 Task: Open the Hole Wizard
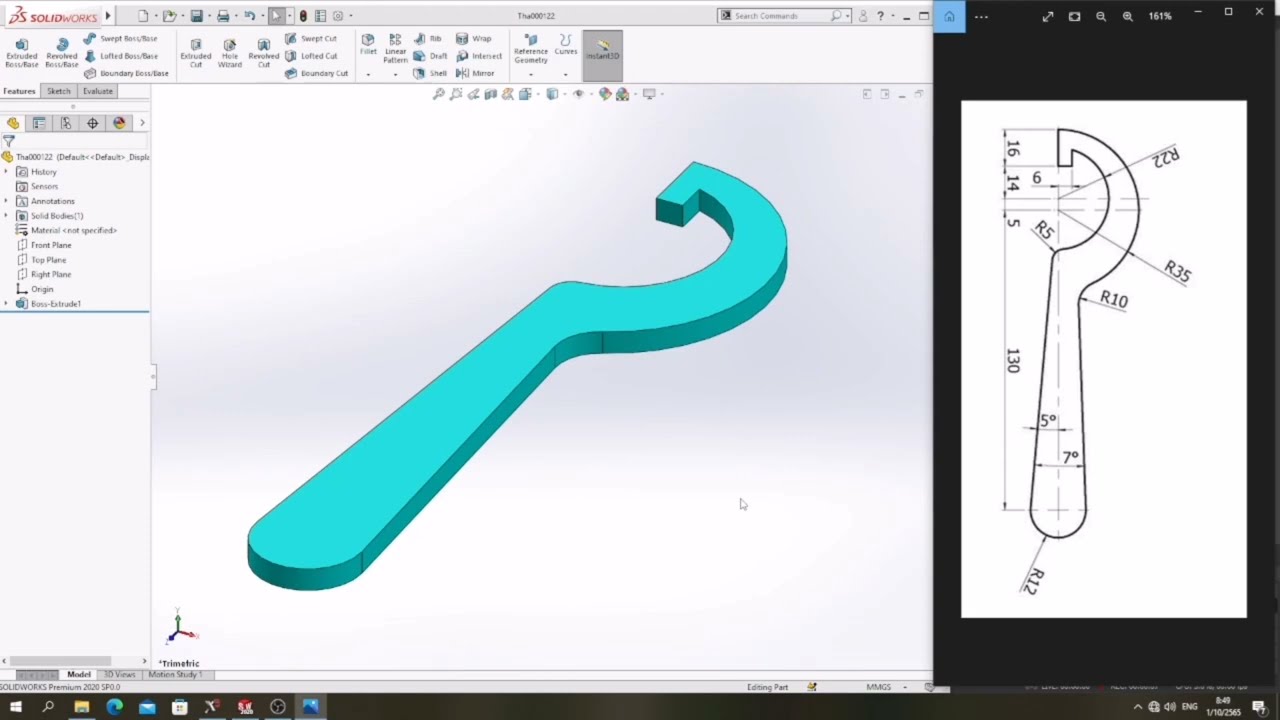230,53
